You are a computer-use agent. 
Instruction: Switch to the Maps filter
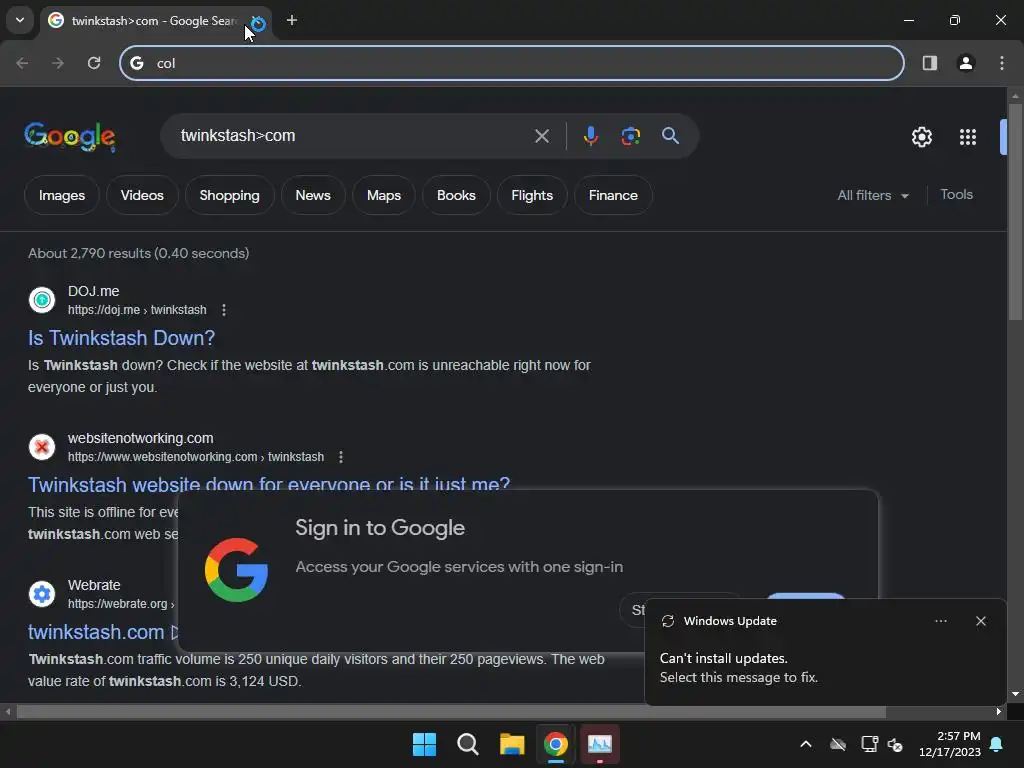[383, 195]
